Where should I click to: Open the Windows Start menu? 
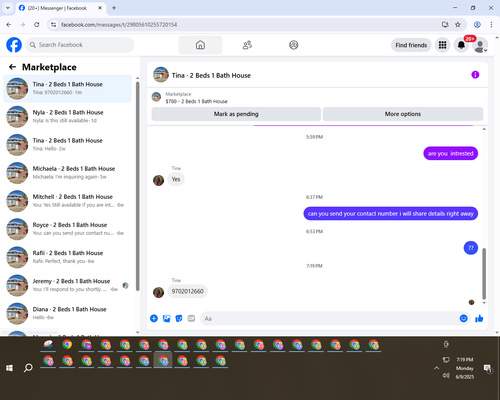tap(9, 368)
